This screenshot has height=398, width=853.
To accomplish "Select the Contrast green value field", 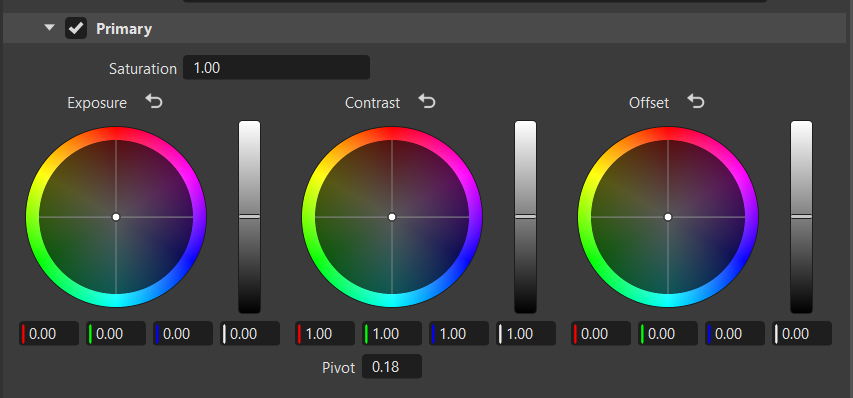I will [392, 333].
